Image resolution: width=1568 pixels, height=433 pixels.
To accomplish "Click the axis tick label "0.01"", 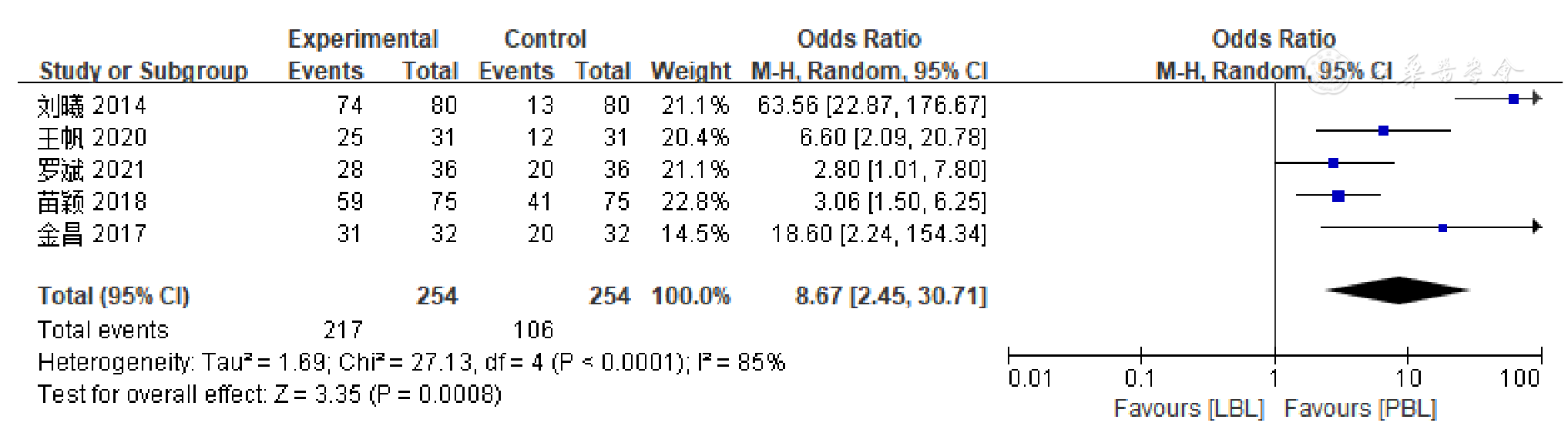I will tap(1029, 378).
